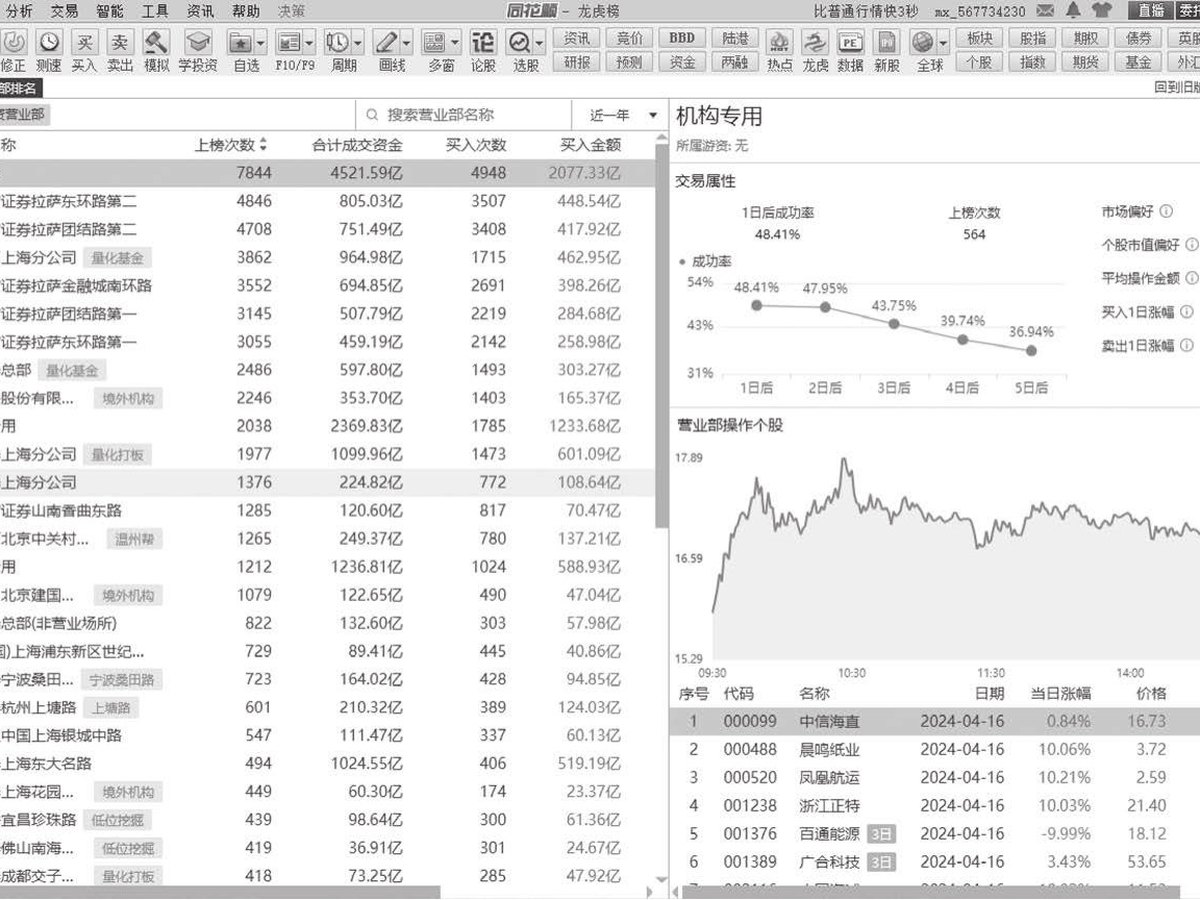Click the info icon beside 买入1日涨幅
The image size is (1200, 900).
click(x=1186, y=312)
